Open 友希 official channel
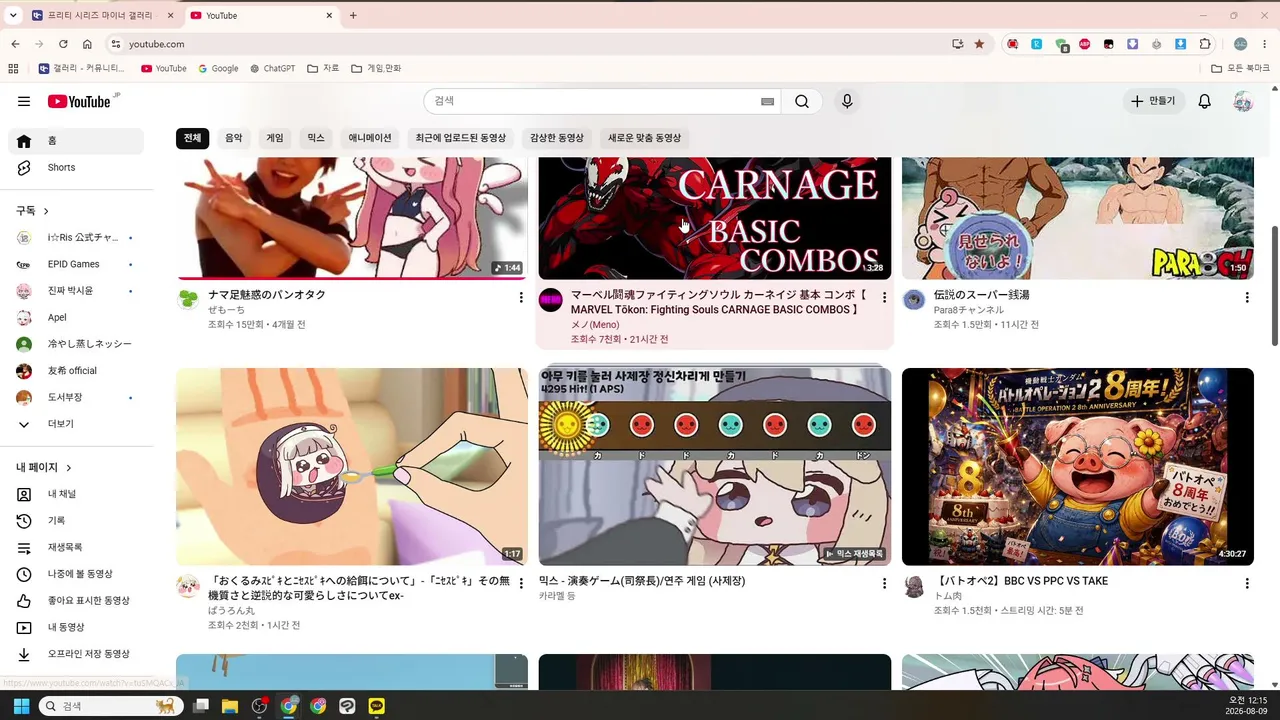This screenshot has height=720, width=1280. (76, 371)
